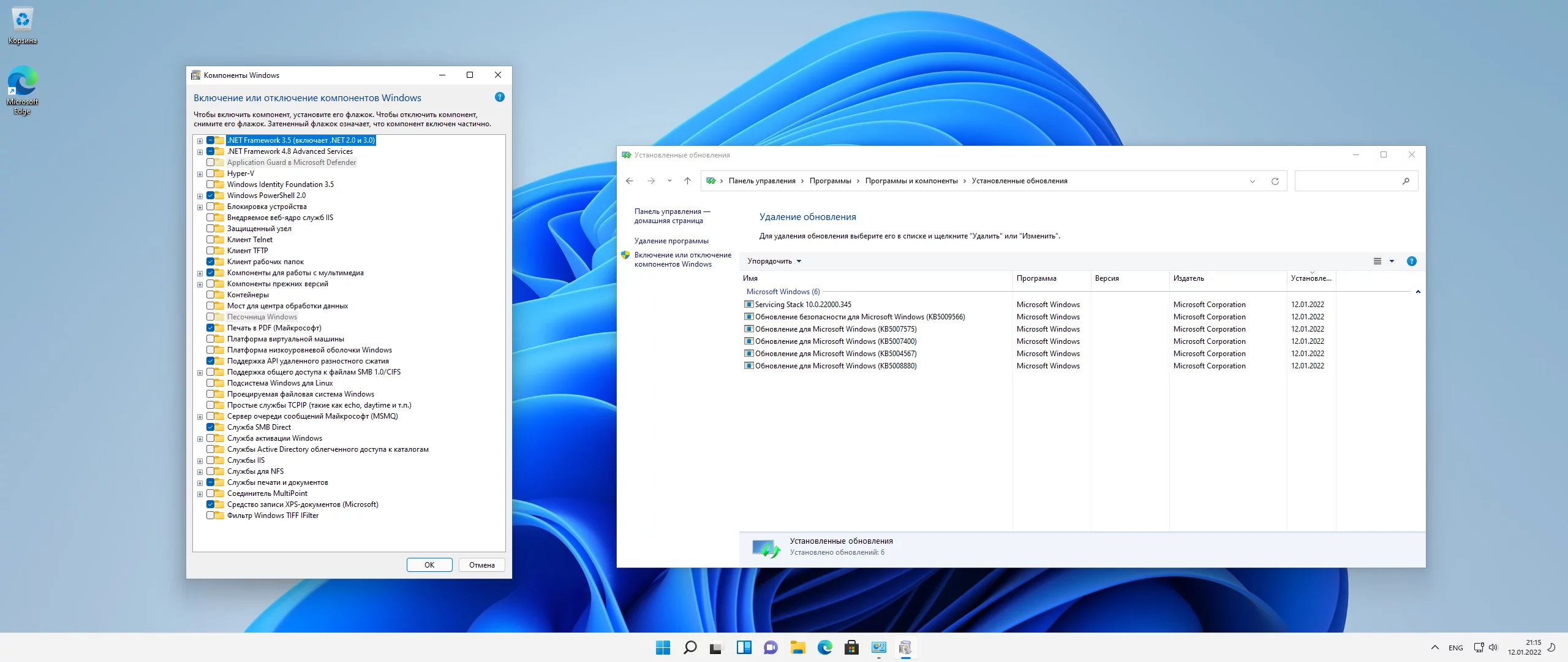
Task: Select update KB5009566 in the list
Action: pyautogui.click(x=859, y=318)
